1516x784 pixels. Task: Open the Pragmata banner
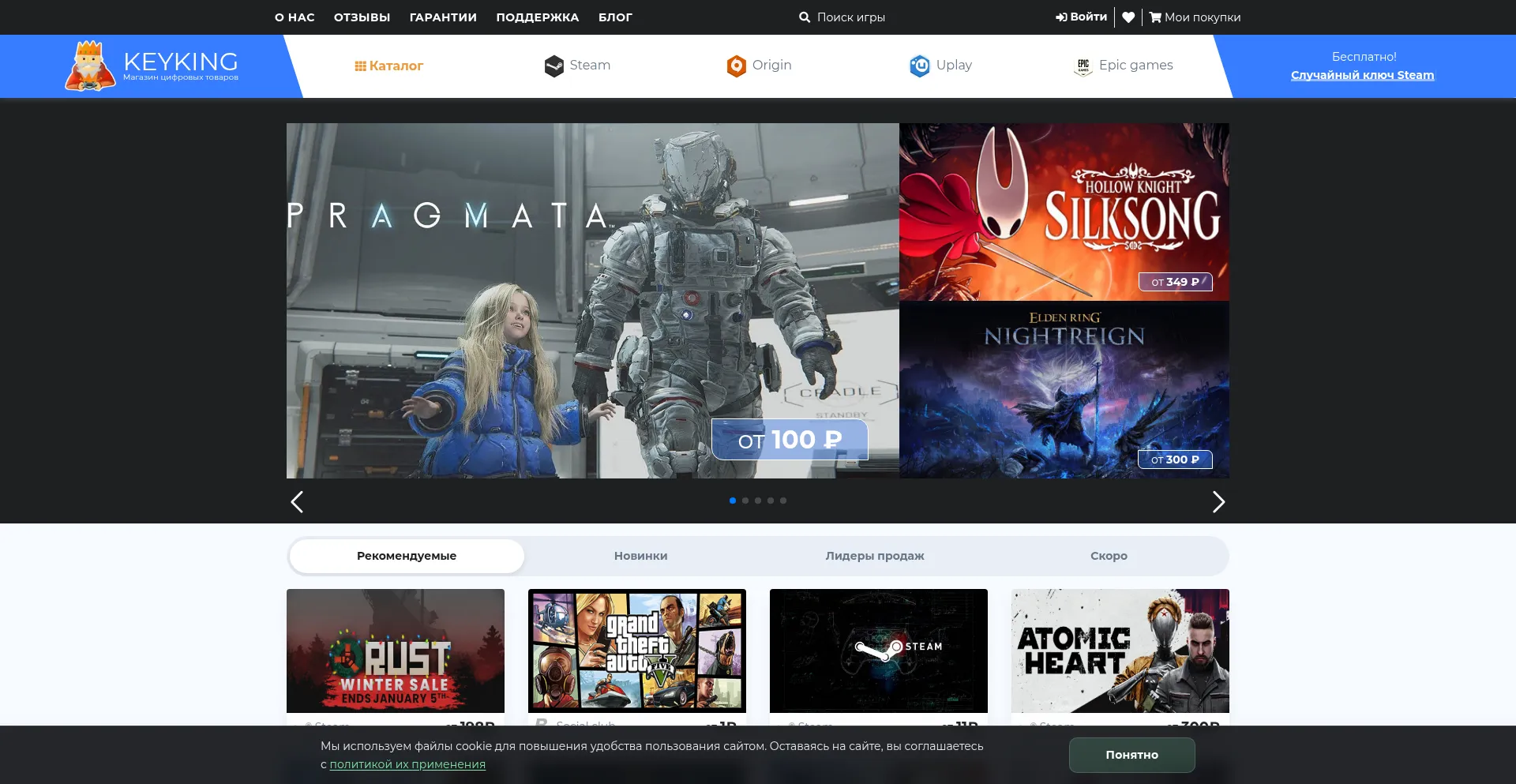[592, 301]
